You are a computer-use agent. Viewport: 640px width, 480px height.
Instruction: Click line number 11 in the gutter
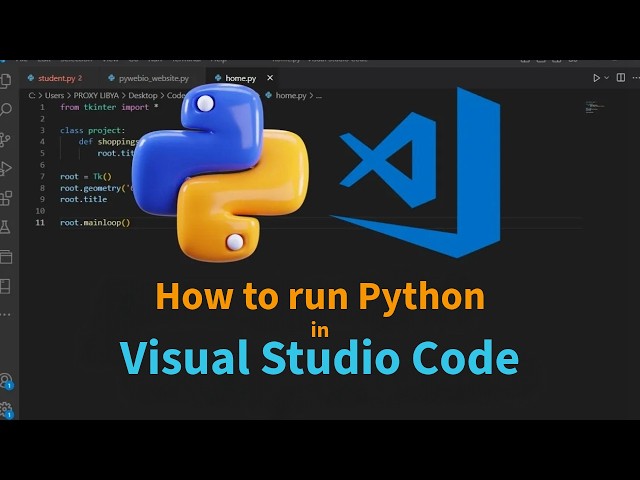point(40,222)
